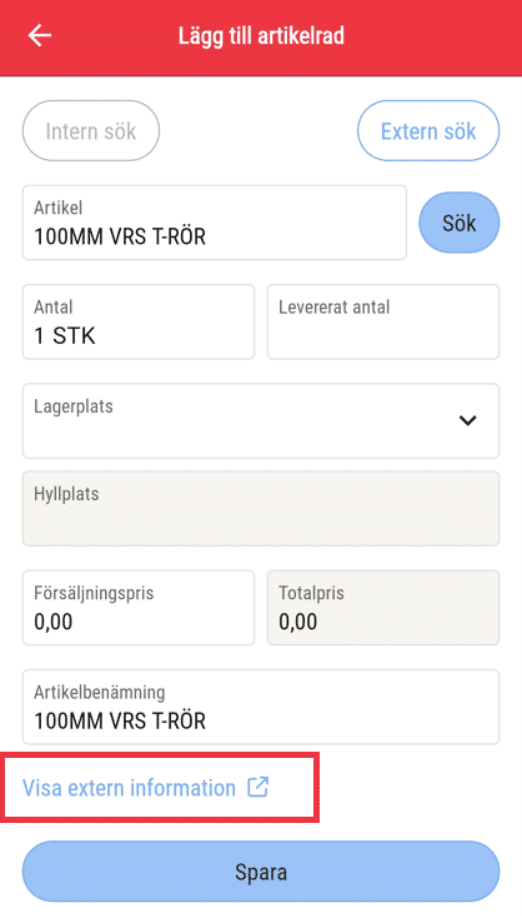The image size is (522, 916).
Task: Focus the Artikel search input field
Action: [x=214, y=223]
